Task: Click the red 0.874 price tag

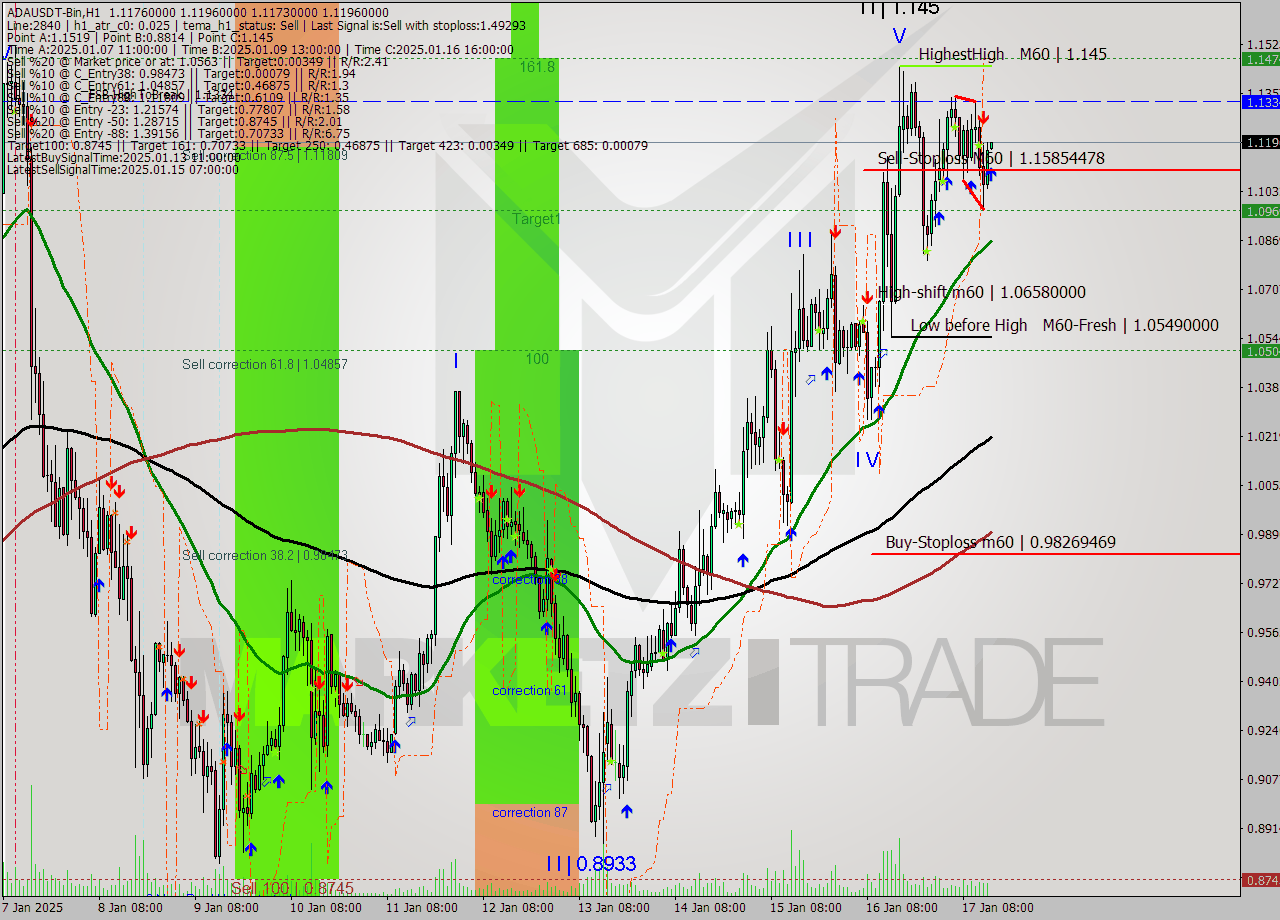Action: tap(1260, 880)
